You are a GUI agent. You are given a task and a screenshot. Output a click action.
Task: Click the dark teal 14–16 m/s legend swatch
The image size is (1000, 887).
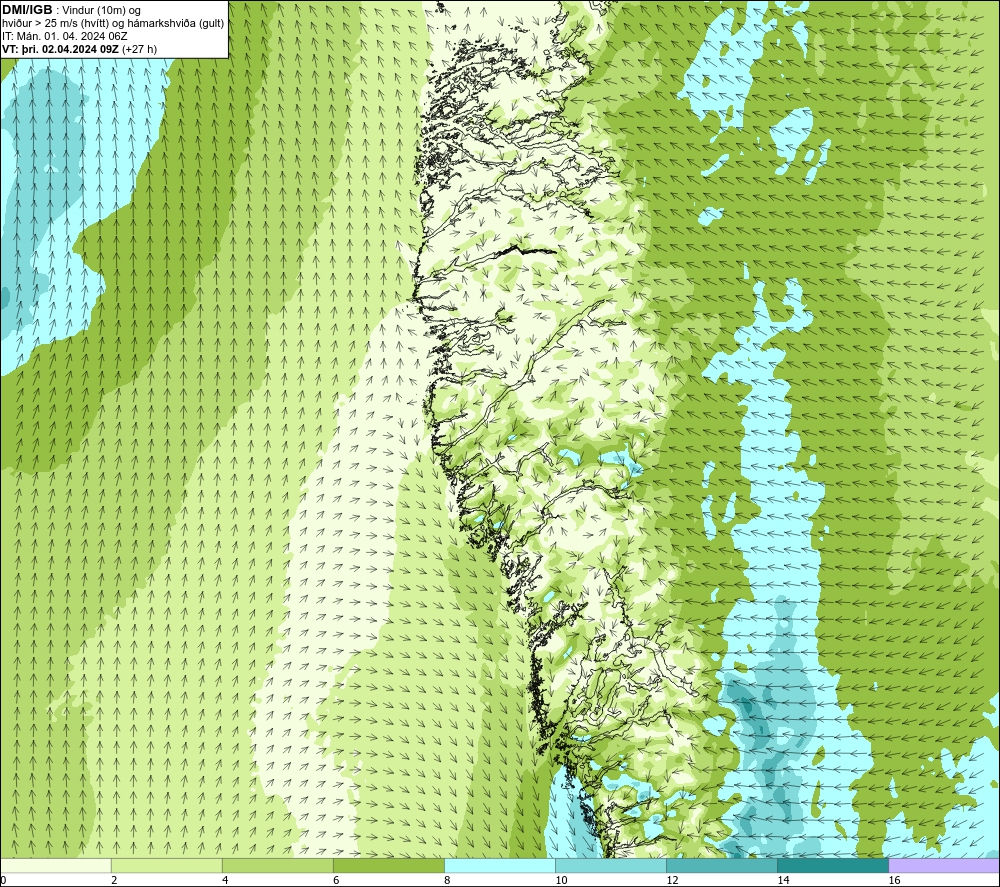(x=833, y=866)
